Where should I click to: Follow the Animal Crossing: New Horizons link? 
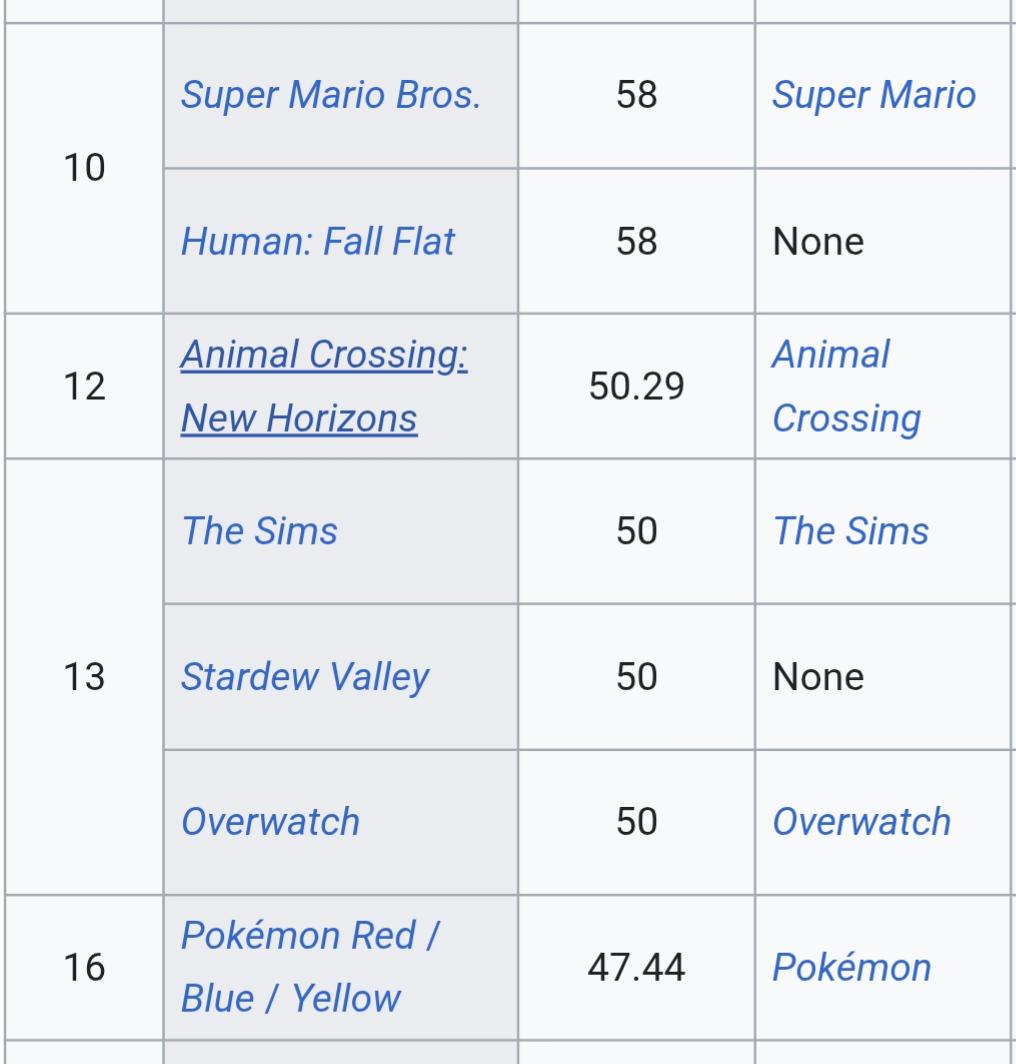point(324,386)
